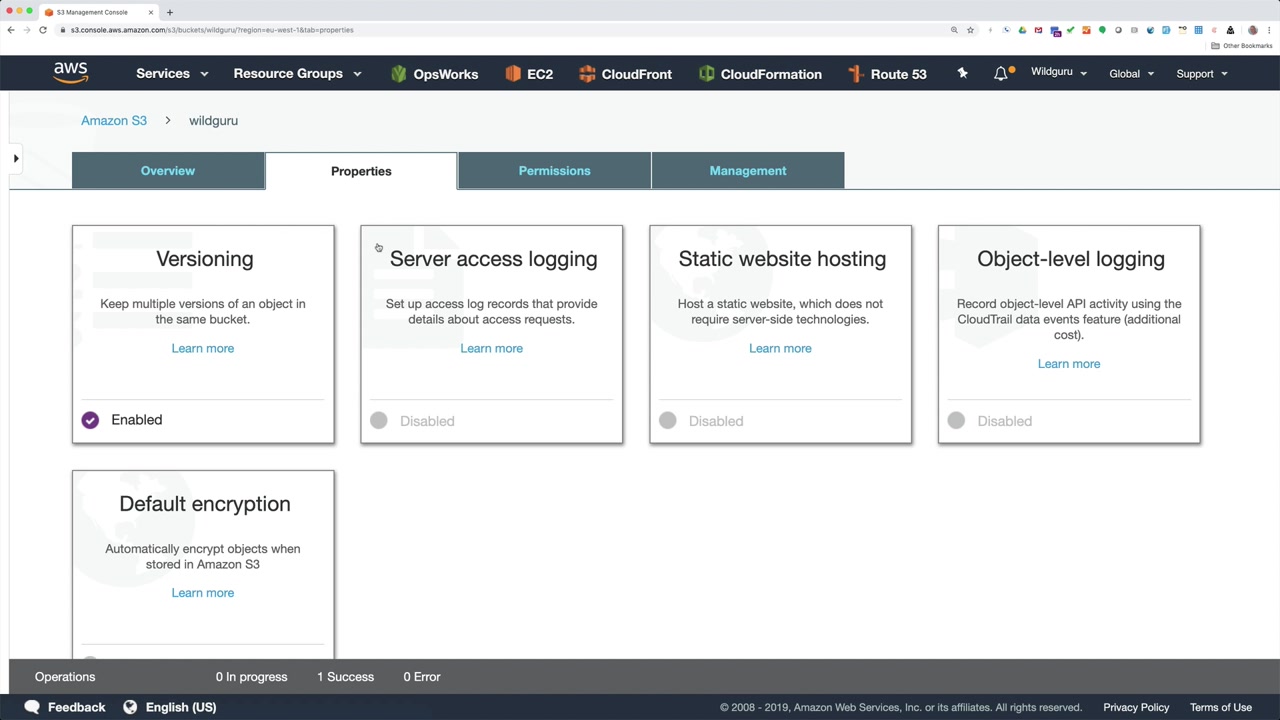The image size is (1280, 720).
Task: Reload the page with refresh icon
Action: (43, 30)
